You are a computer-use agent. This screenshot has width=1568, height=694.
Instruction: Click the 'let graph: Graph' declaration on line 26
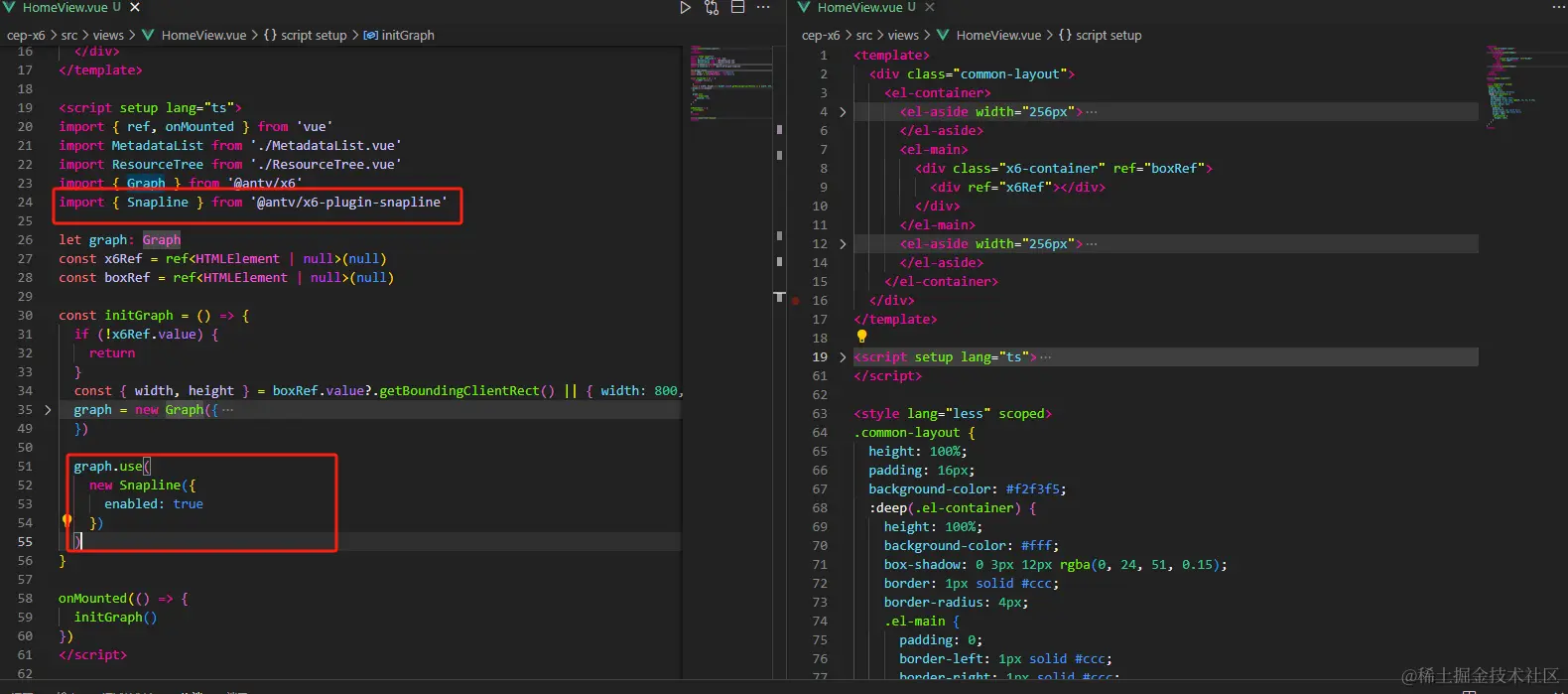pos(119,240)
